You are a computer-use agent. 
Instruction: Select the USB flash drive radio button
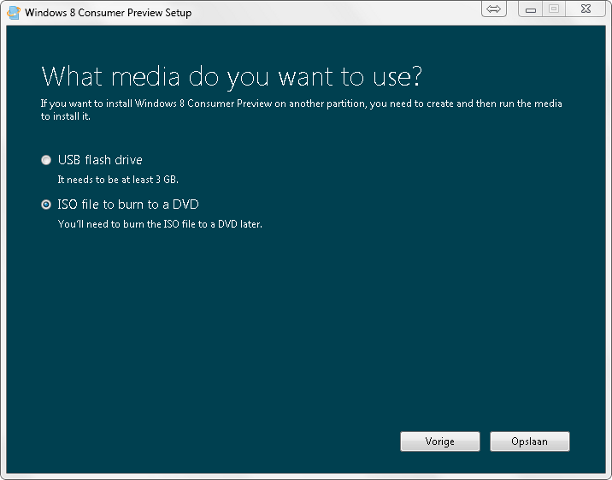45,160
